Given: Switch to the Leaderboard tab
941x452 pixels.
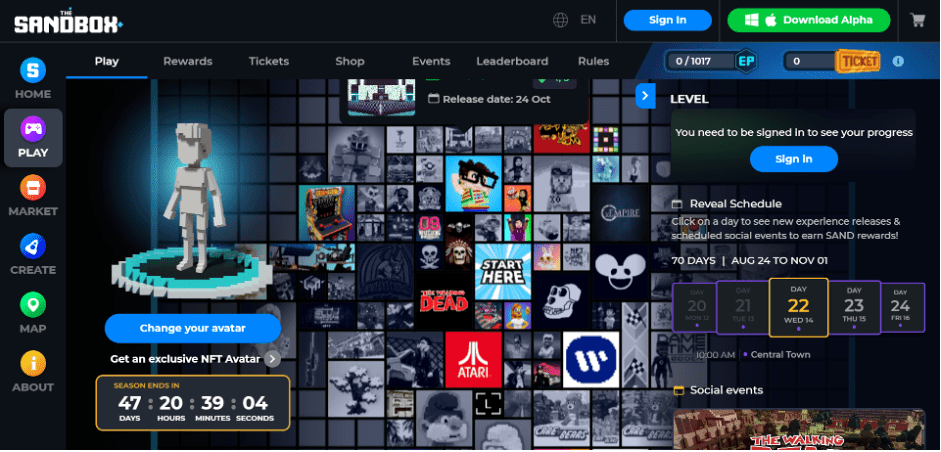Looking at the screenshot, I should pos(512,61).
